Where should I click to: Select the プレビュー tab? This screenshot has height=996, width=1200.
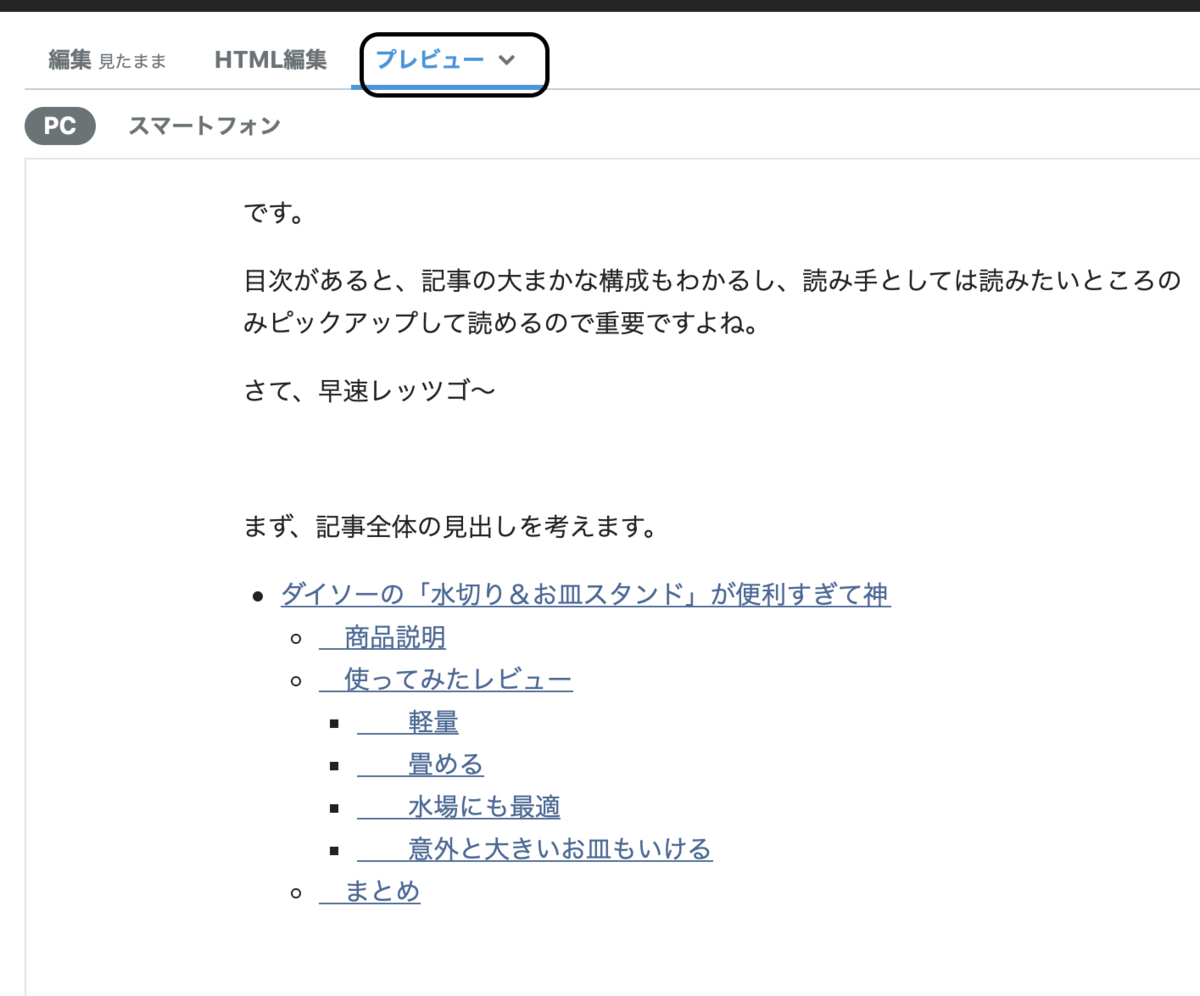pyautogui.click(x=430, y=60)
